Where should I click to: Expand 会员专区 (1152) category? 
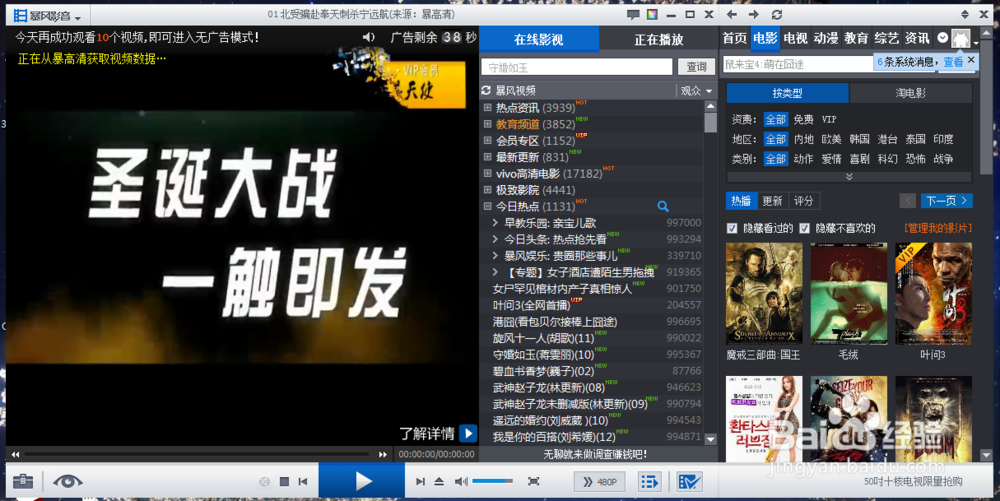488,140
